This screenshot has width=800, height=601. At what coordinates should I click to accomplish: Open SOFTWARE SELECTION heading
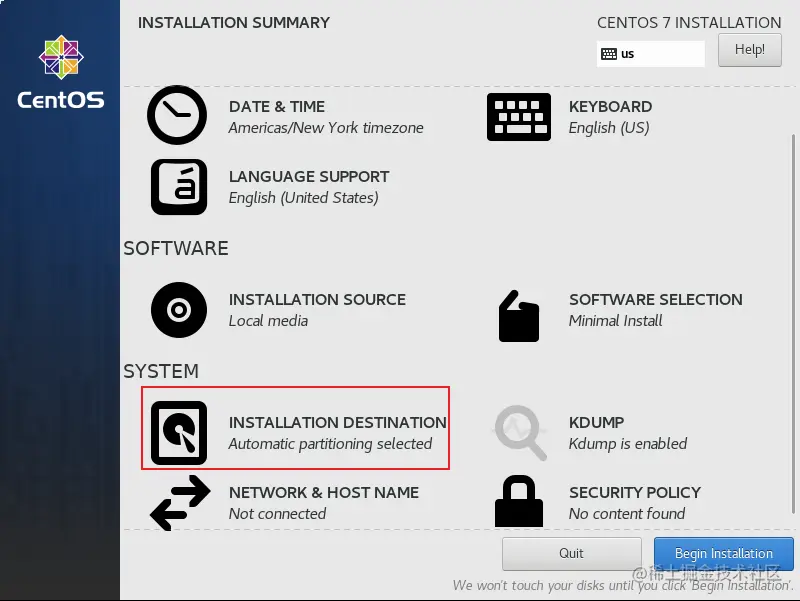[x=656, y=299]
